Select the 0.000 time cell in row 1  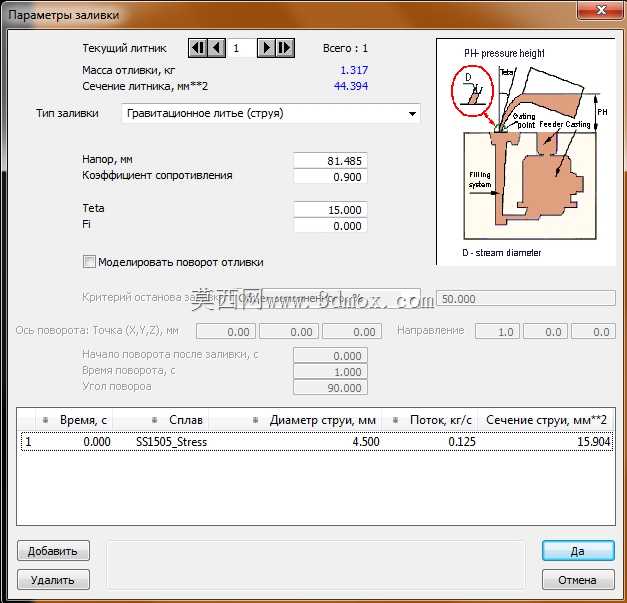tap(97, 442)
